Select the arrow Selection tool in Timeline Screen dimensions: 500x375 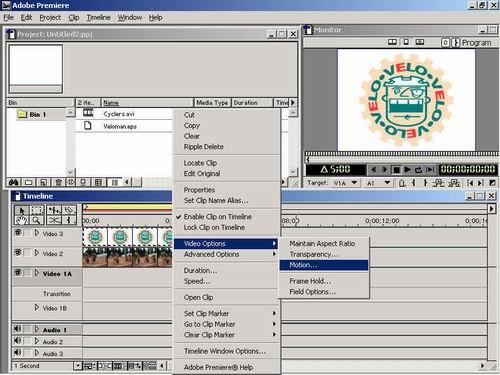[22, 210]
